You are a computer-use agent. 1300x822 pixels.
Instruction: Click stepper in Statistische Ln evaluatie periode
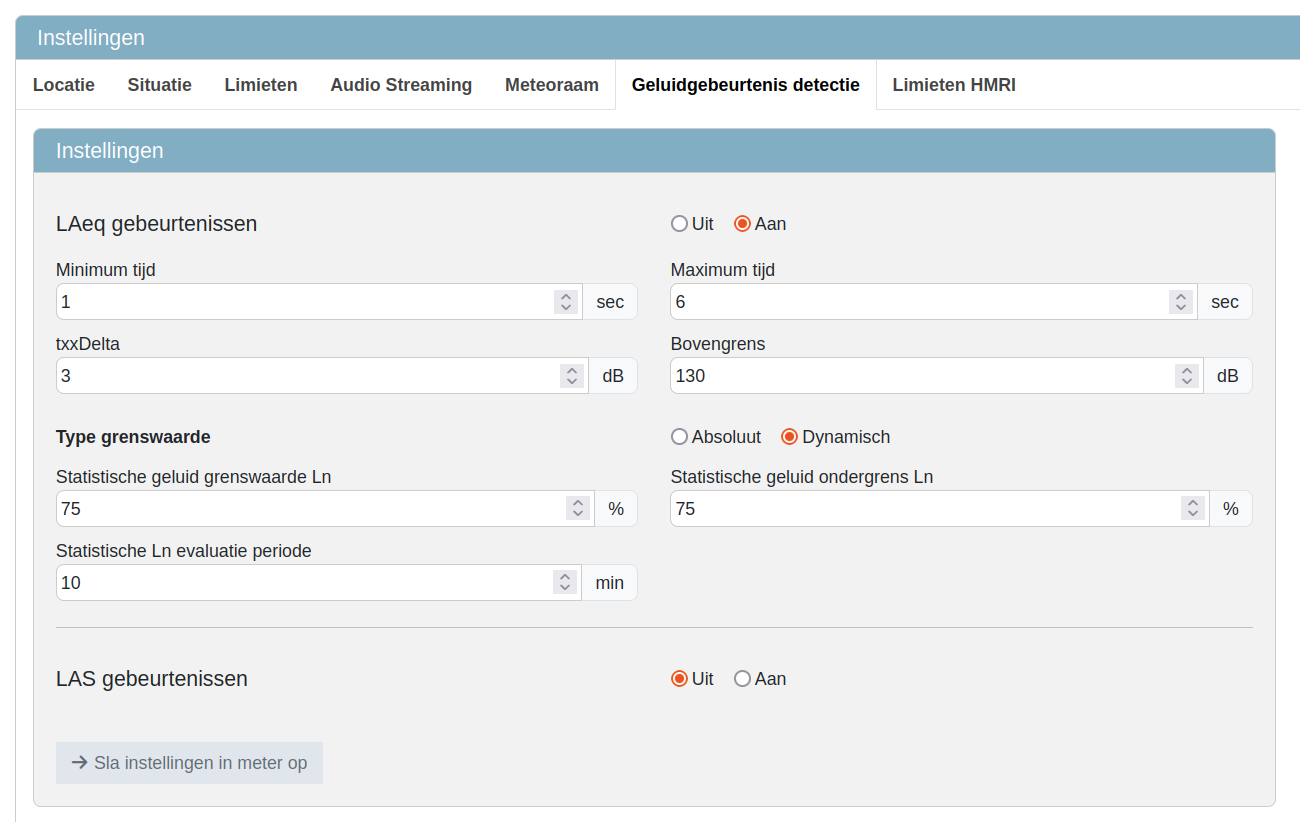[565, 583]
